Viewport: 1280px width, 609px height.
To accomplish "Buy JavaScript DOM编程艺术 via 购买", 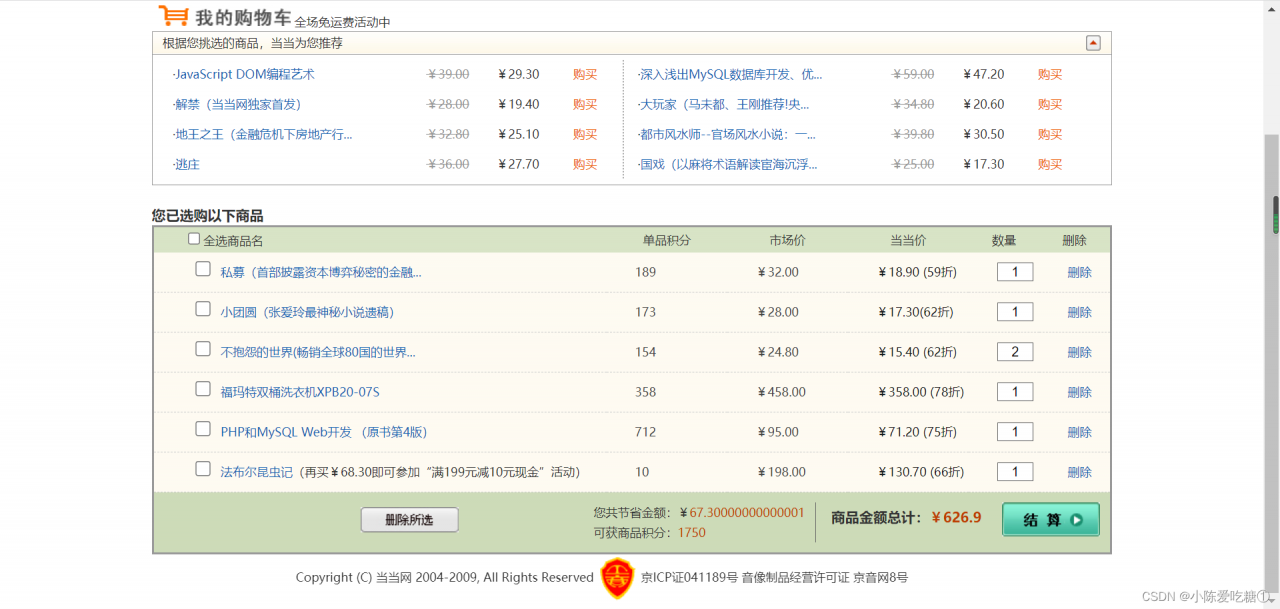I will click(585, 74).
